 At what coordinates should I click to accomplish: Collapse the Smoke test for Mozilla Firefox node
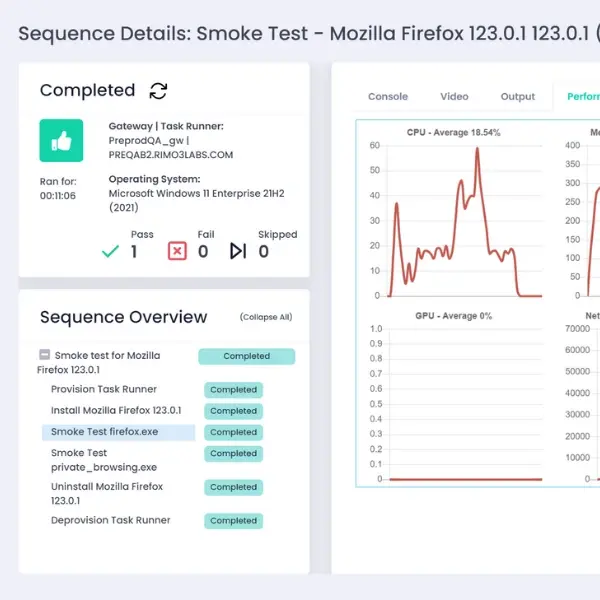[x=44, y=354]
